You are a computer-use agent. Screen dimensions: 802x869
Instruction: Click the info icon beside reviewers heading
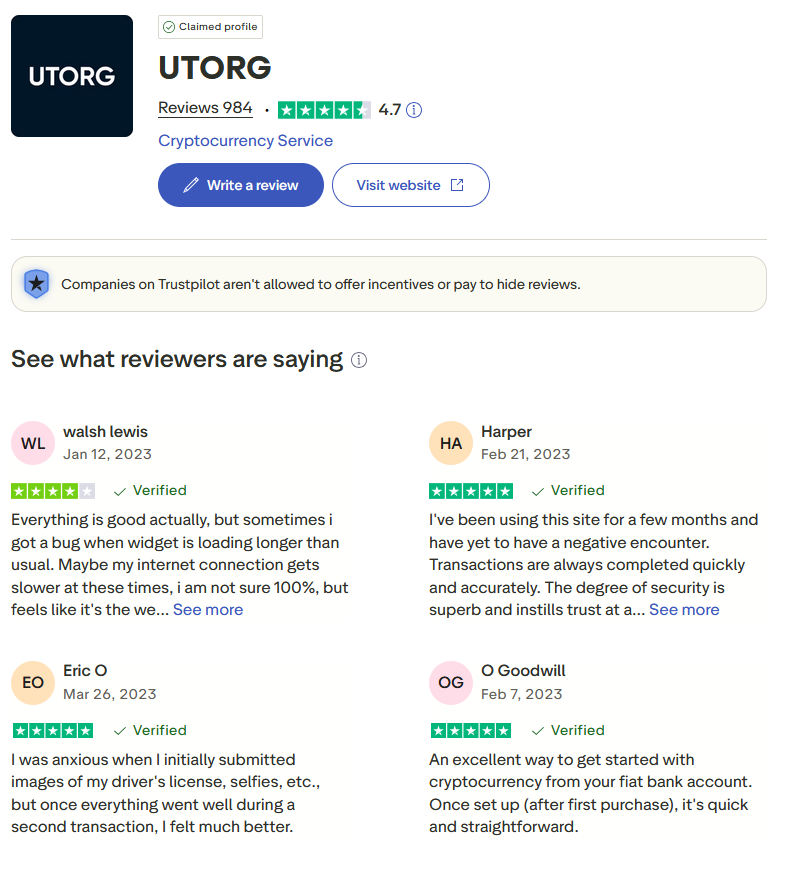tap(359, 360)
